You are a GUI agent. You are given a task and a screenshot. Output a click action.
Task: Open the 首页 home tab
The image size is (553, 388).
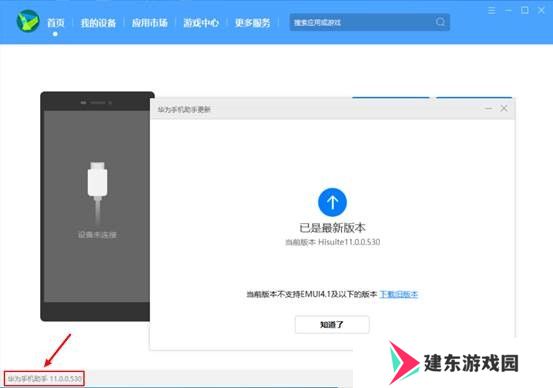(x=56, y=23)
